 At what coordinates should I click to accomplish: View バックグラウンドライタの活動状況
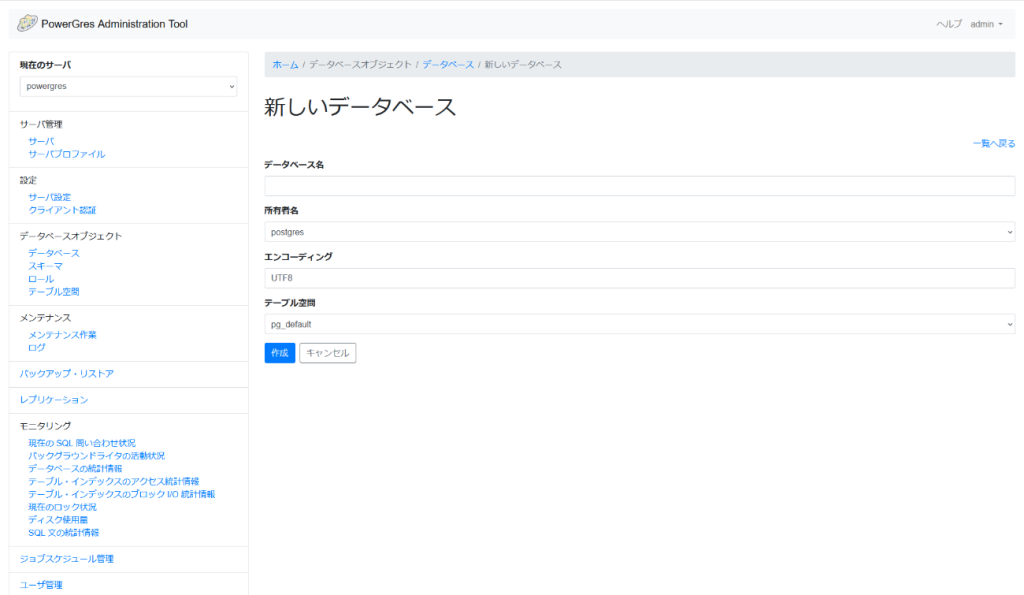coord(97,456)
